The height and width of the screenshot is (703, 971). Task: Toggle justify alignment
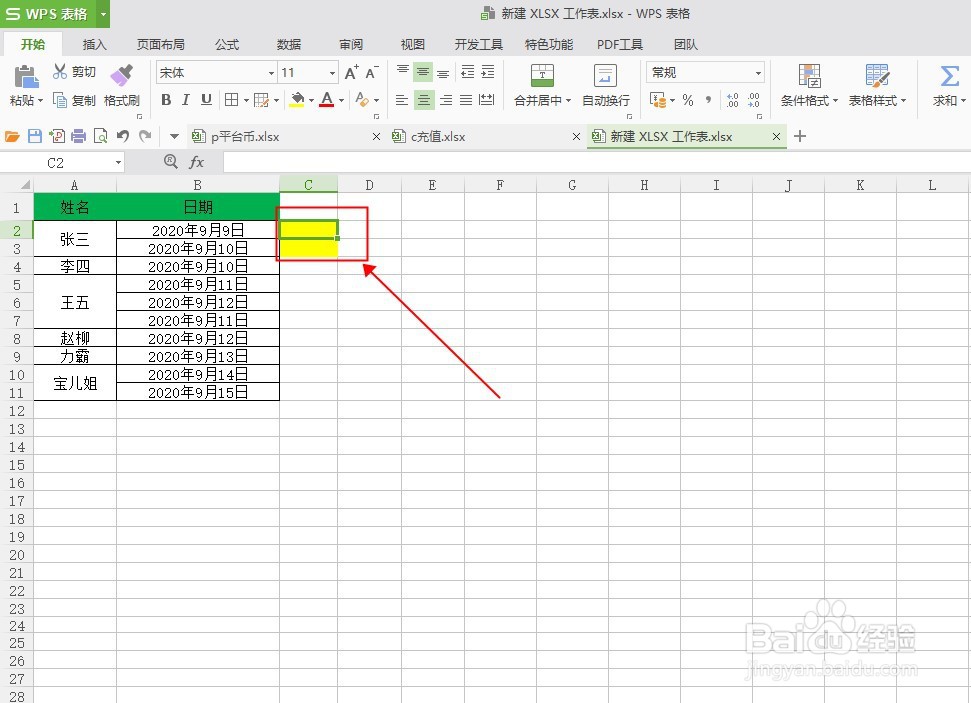click(466, 100)
